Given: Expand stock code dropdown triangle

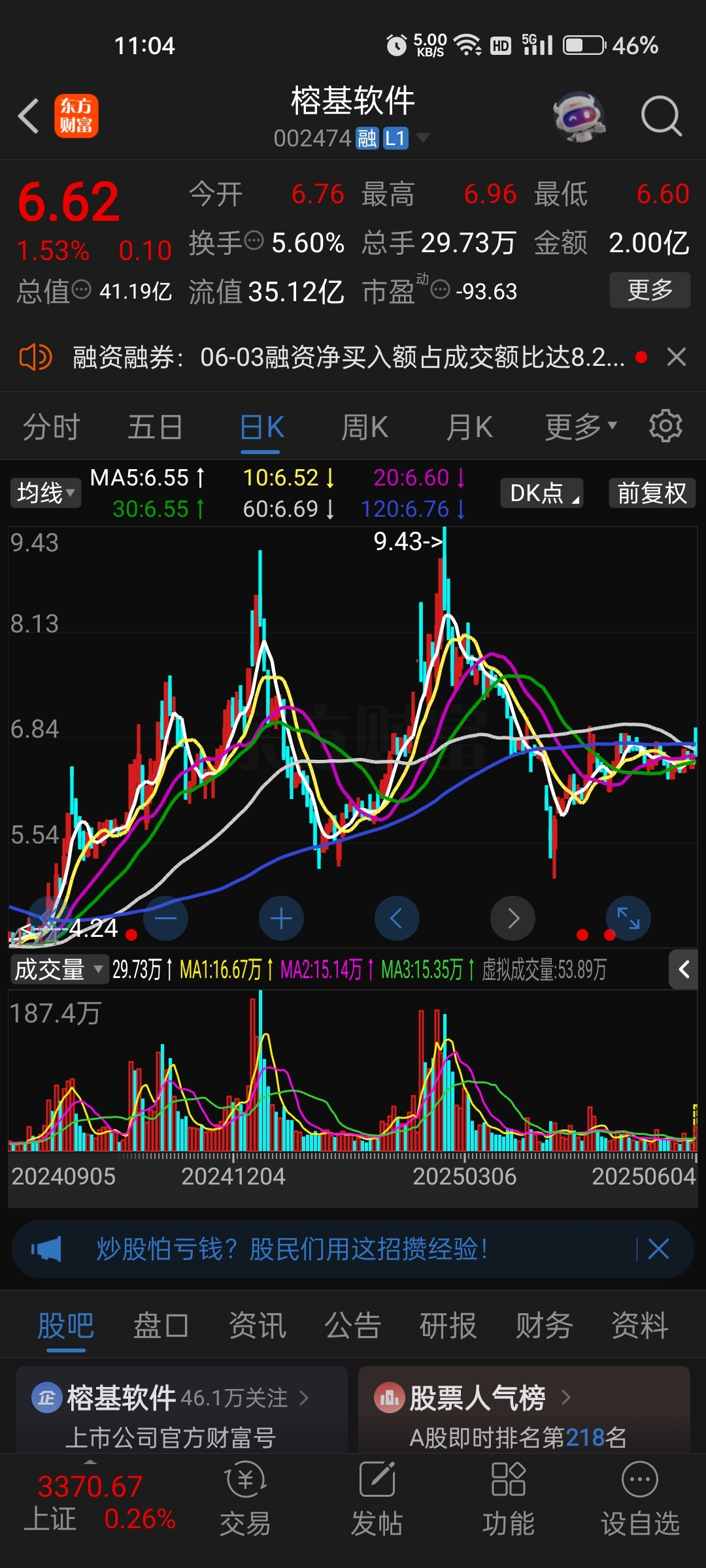Looking at the screenshot, I should tap(422, 138).
